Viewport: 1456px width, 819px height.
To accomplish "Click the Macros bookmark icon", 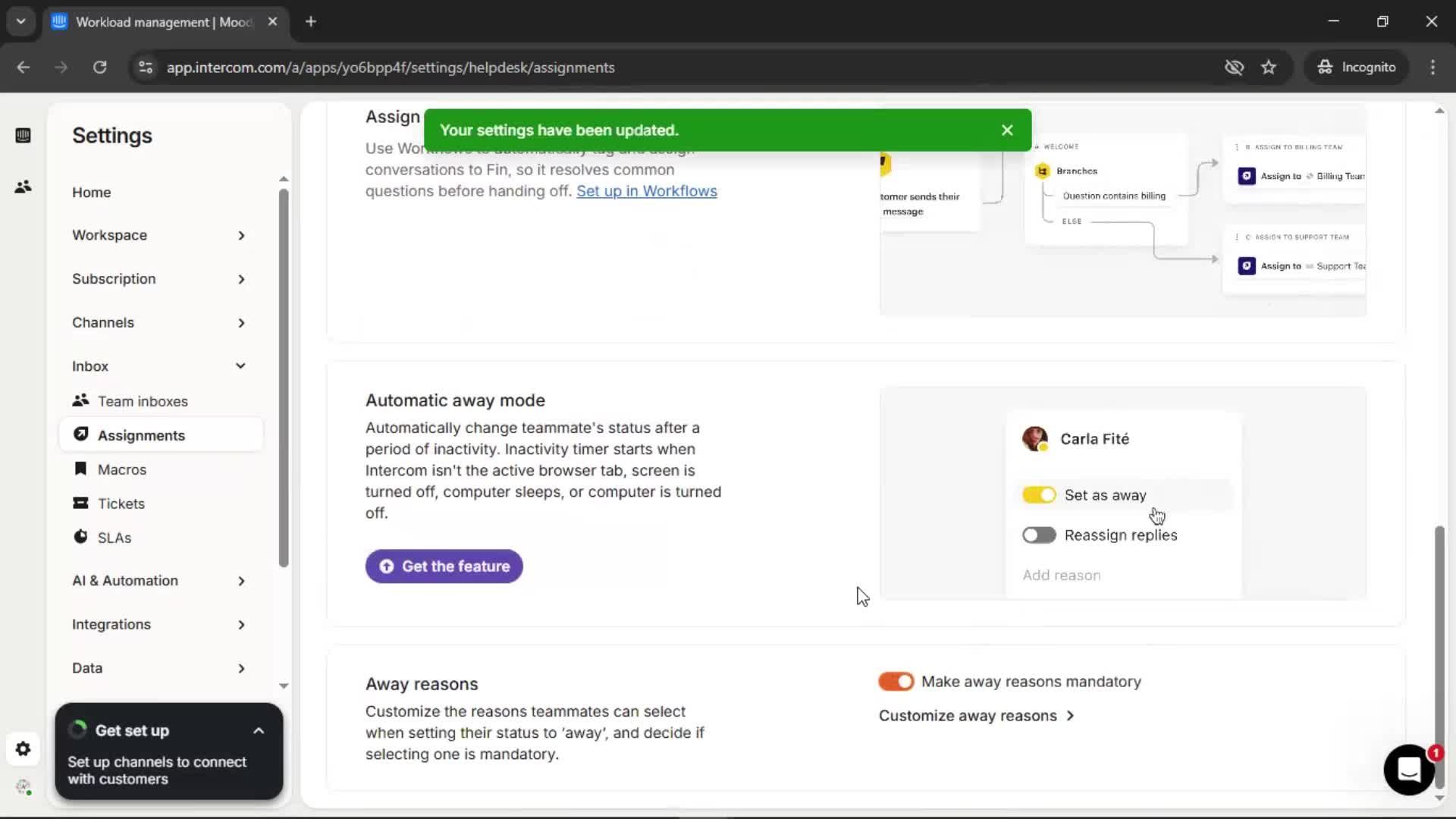I will (80, 469).
